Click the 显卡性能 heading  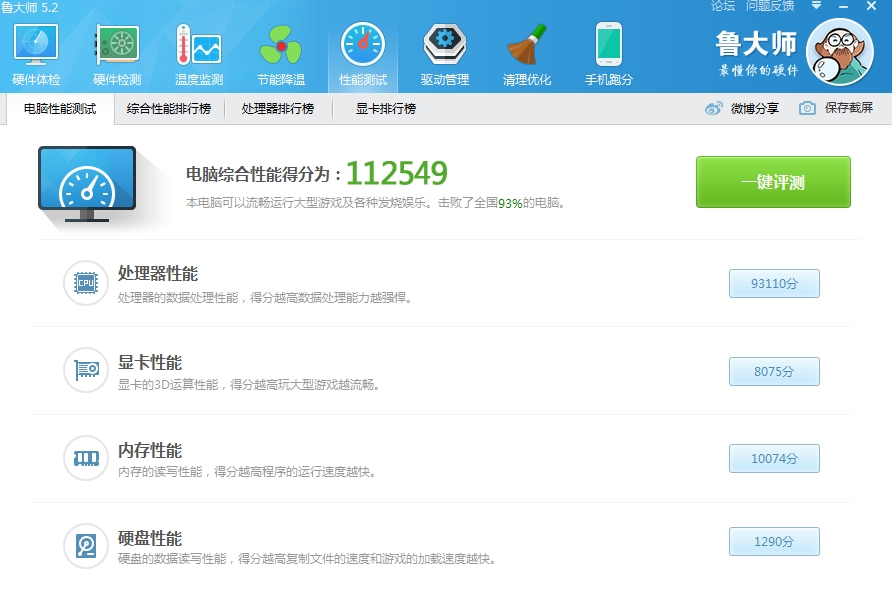pos(150,363)
